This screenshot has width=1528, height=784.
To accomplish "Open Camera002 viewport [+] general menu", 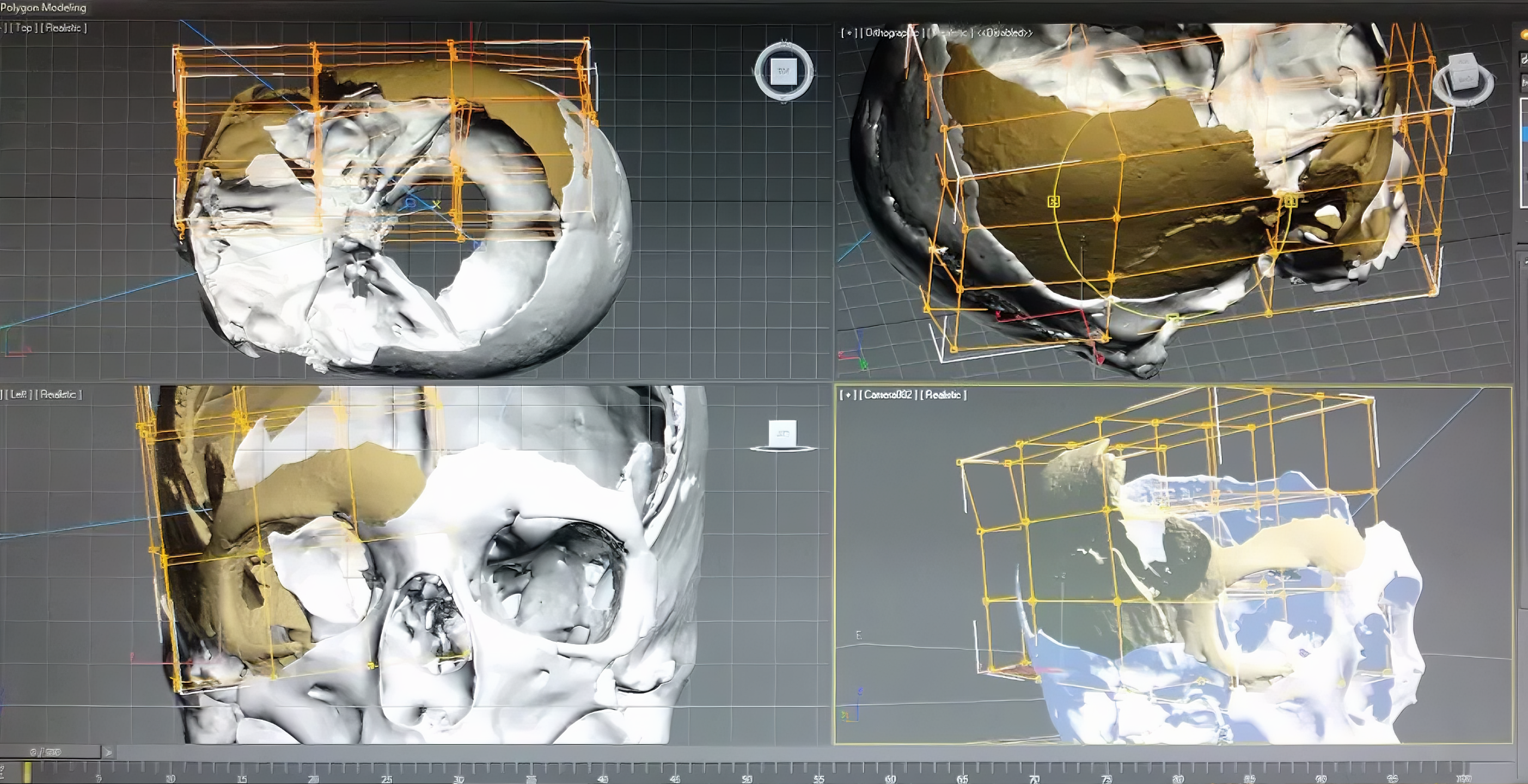I will pyautogui.click(x=848, y=395).
